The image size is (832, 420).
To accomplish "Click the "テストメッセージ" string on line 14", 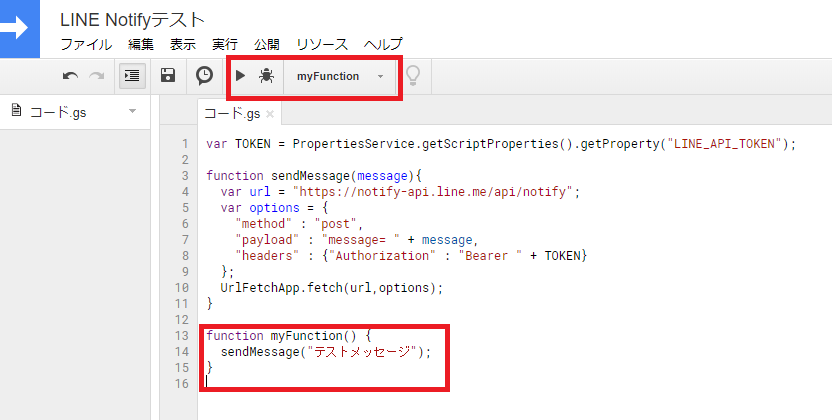I will 362,352.
